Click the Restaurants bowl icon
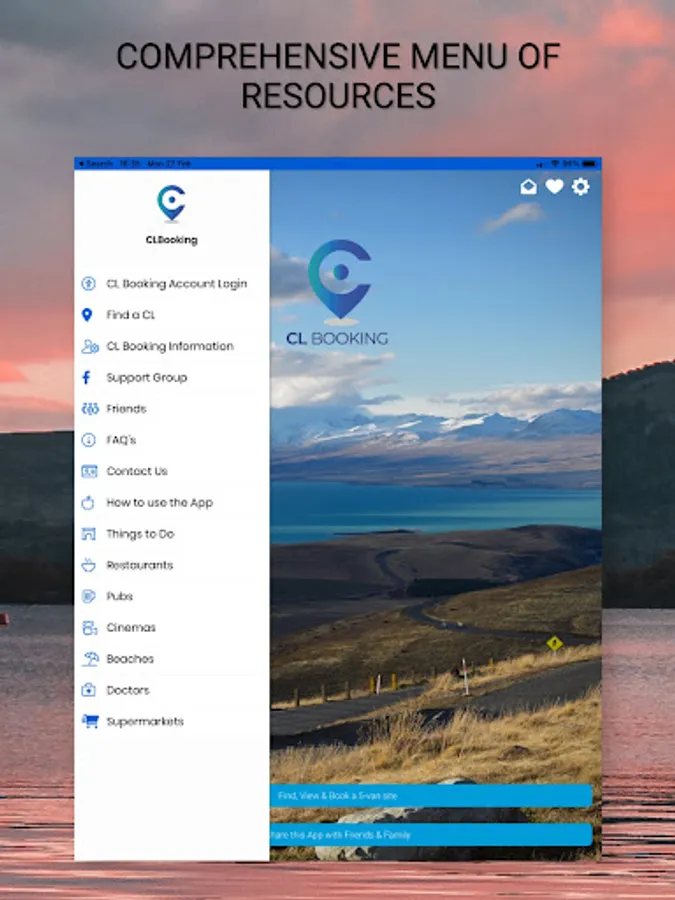 click(x=88, y=565)
